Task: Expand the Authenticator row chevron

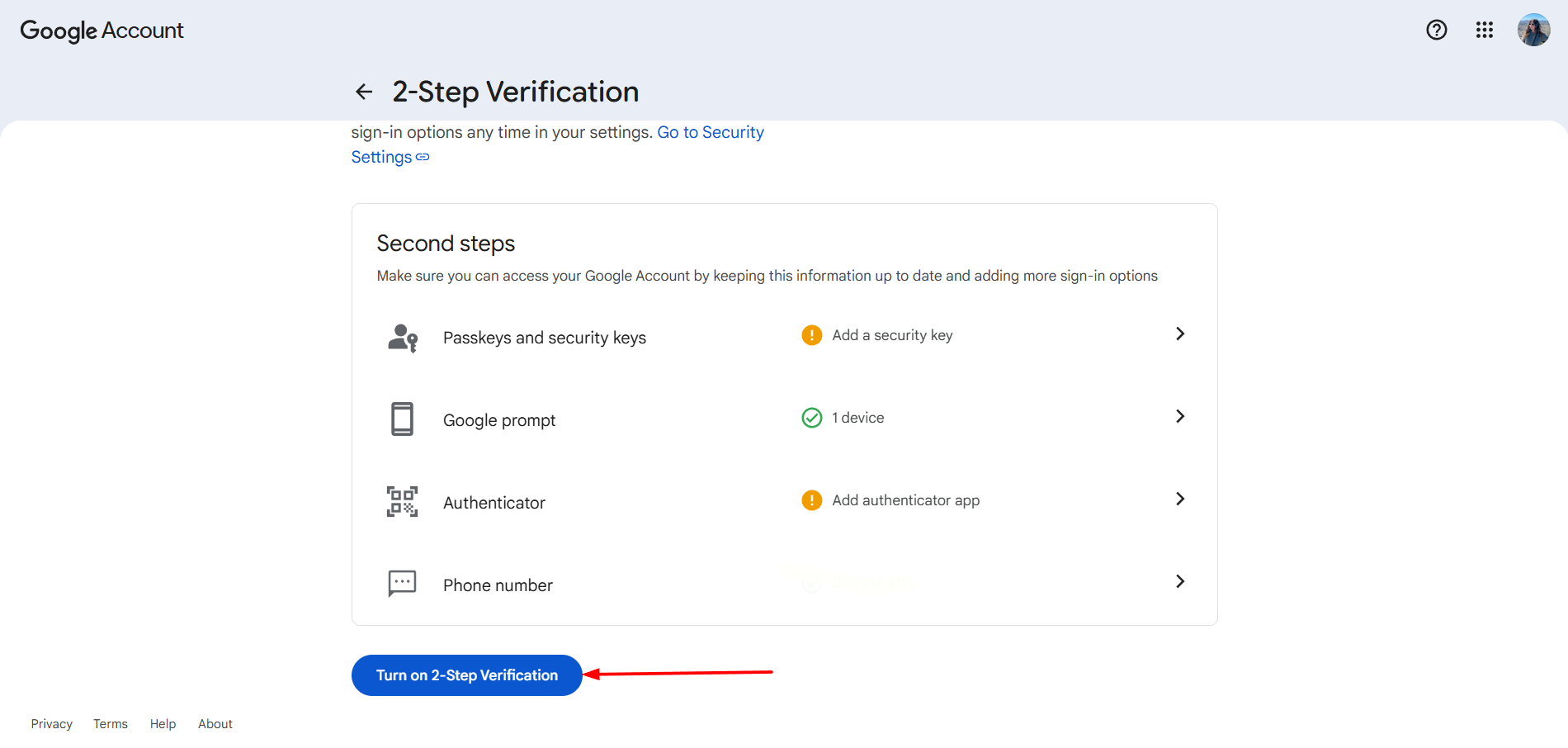Action: [x=1180, y=499]
